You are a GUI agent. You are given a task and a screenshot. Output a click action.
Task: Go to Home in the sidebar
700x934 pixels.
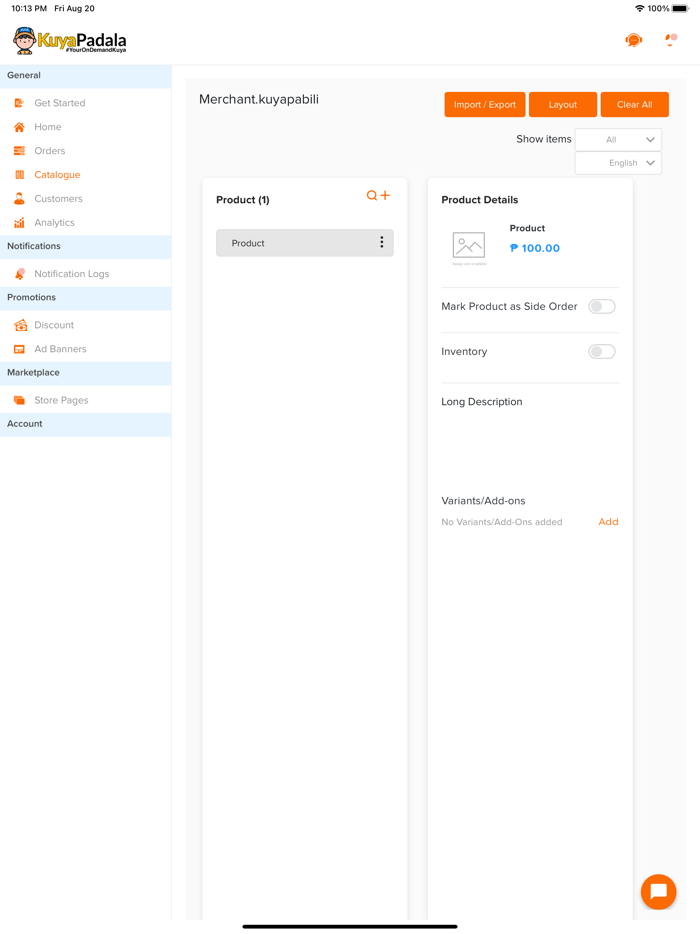pyautogui.click(x=48, y=127)
